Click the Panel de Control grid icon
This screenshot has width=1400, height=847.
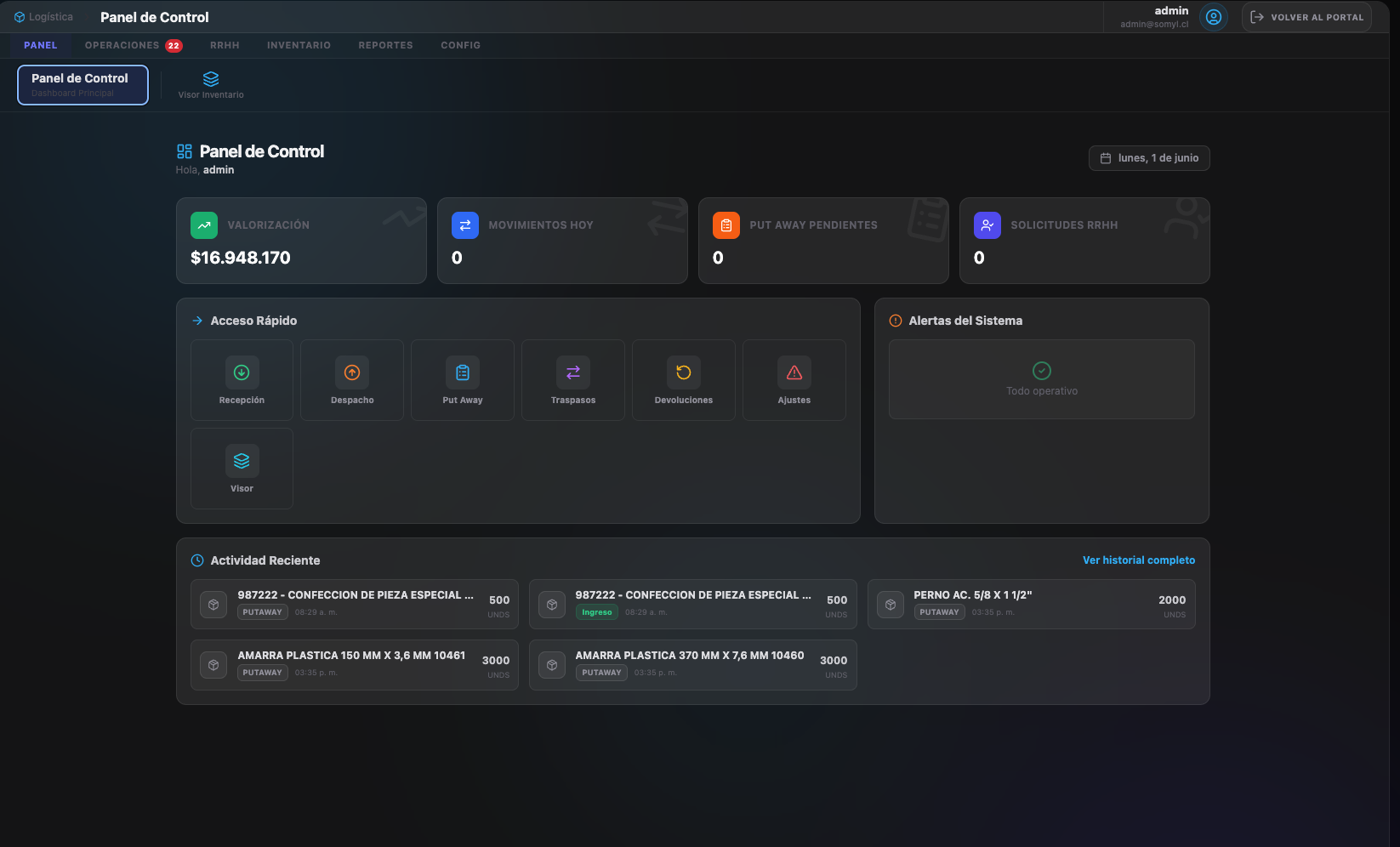point(185,151)
